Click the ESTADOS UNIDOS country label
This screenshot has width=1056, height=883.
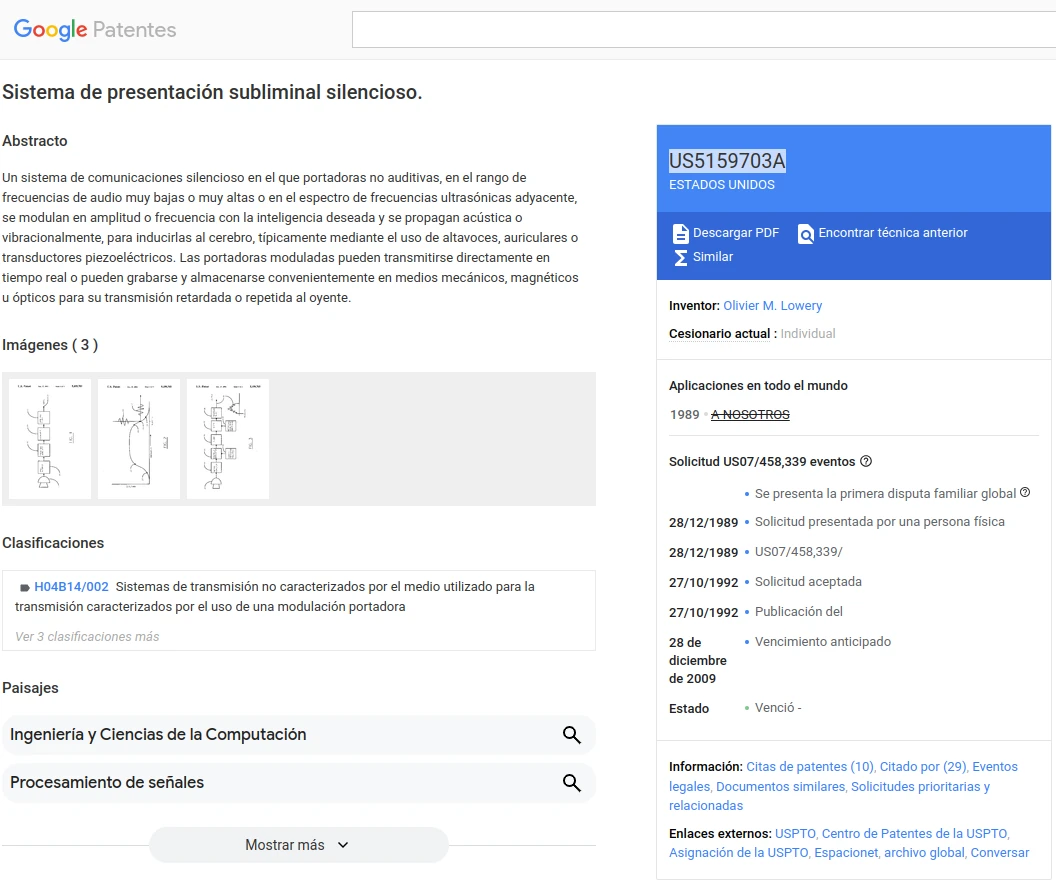(721, 185)
